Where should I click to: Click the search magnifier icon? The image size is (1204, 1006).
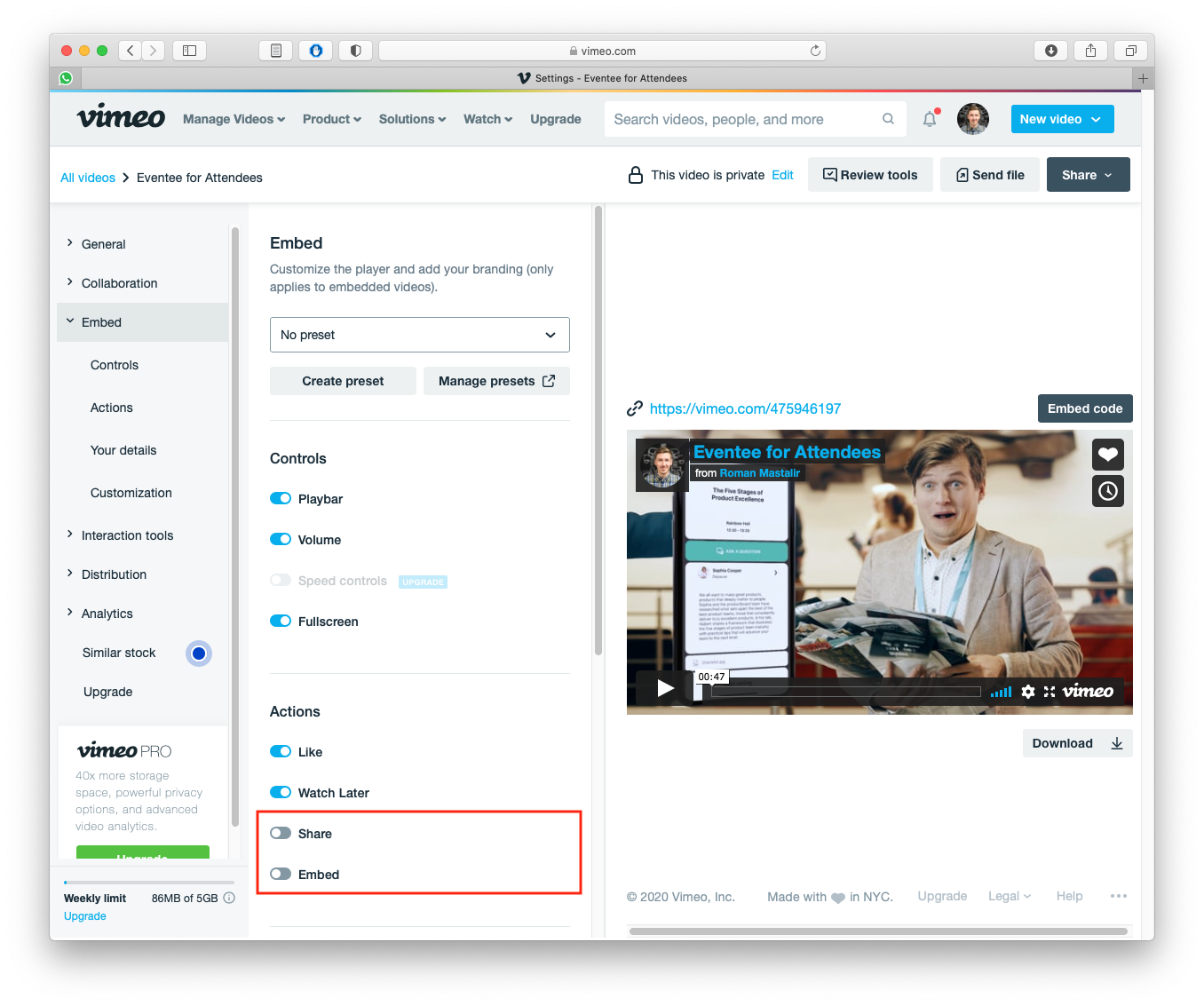point(888,119)
